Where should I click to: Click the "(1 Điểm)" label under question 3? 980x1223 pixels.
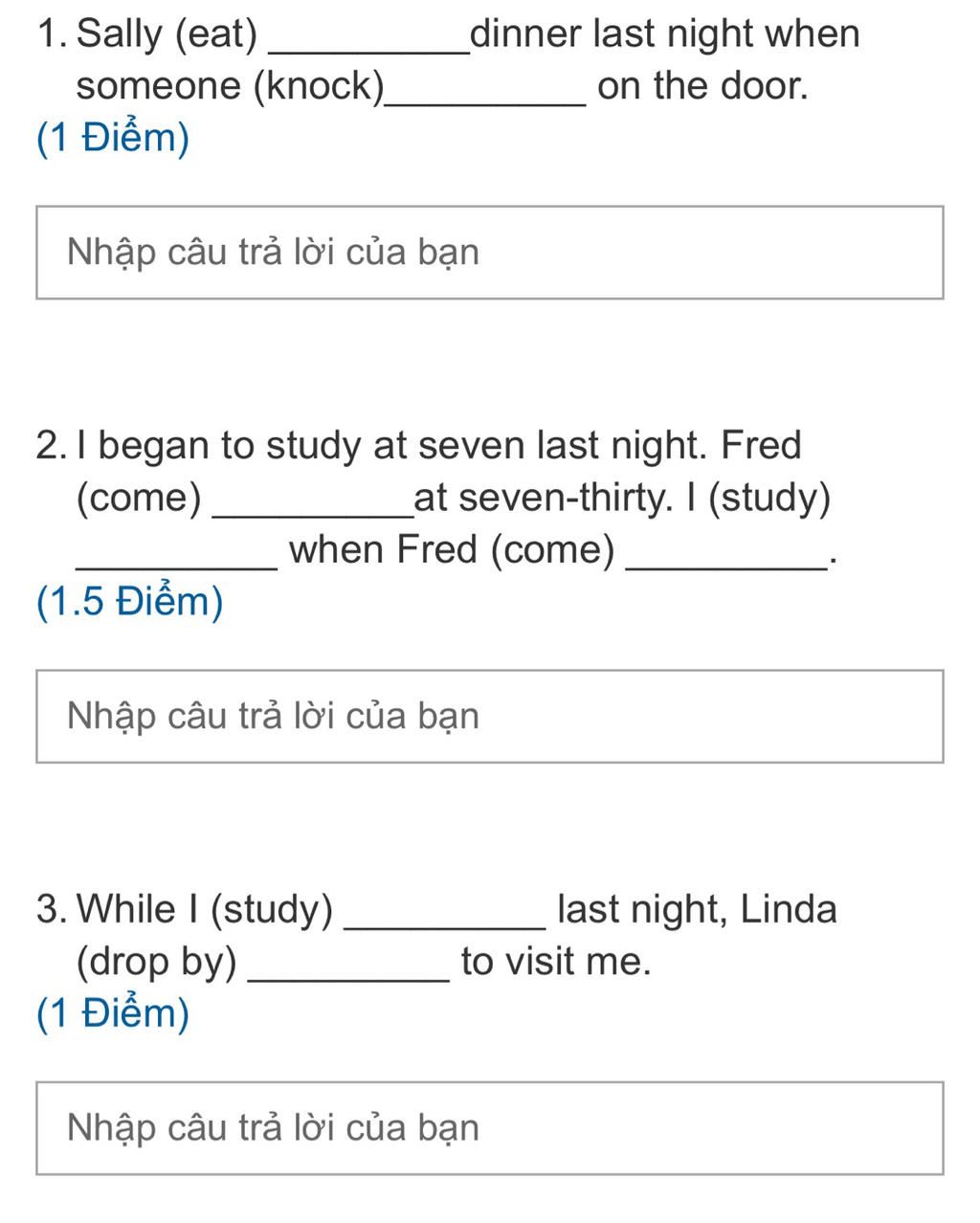pos(113,1013)
